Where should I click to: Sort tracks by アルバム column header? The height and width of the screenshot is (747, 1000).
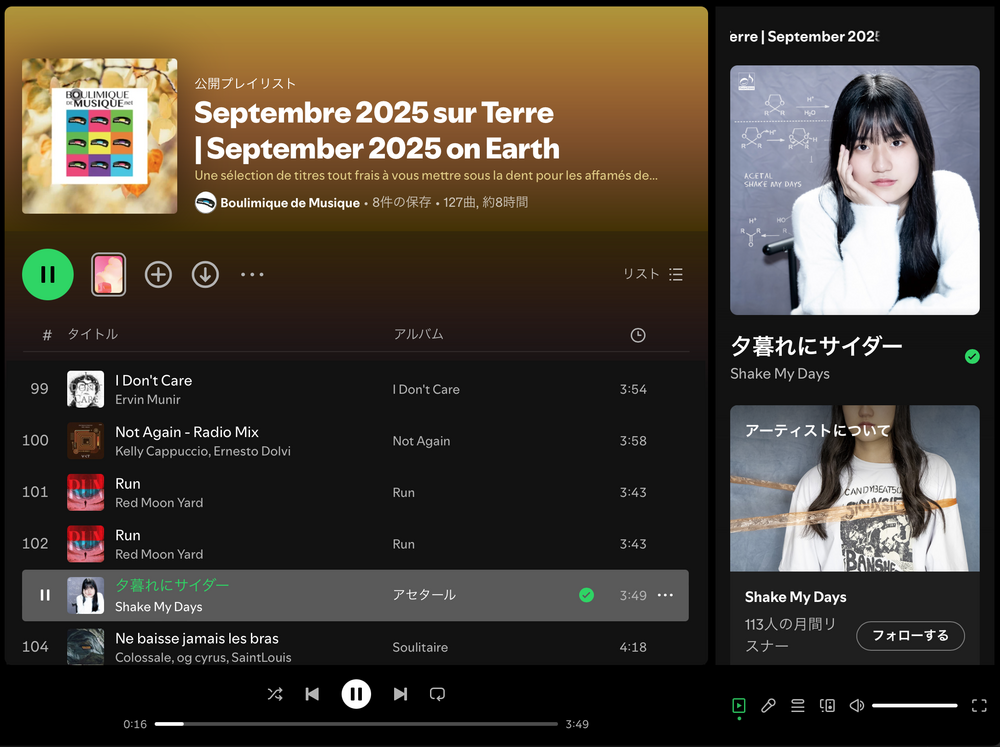[x=418, y=334]
